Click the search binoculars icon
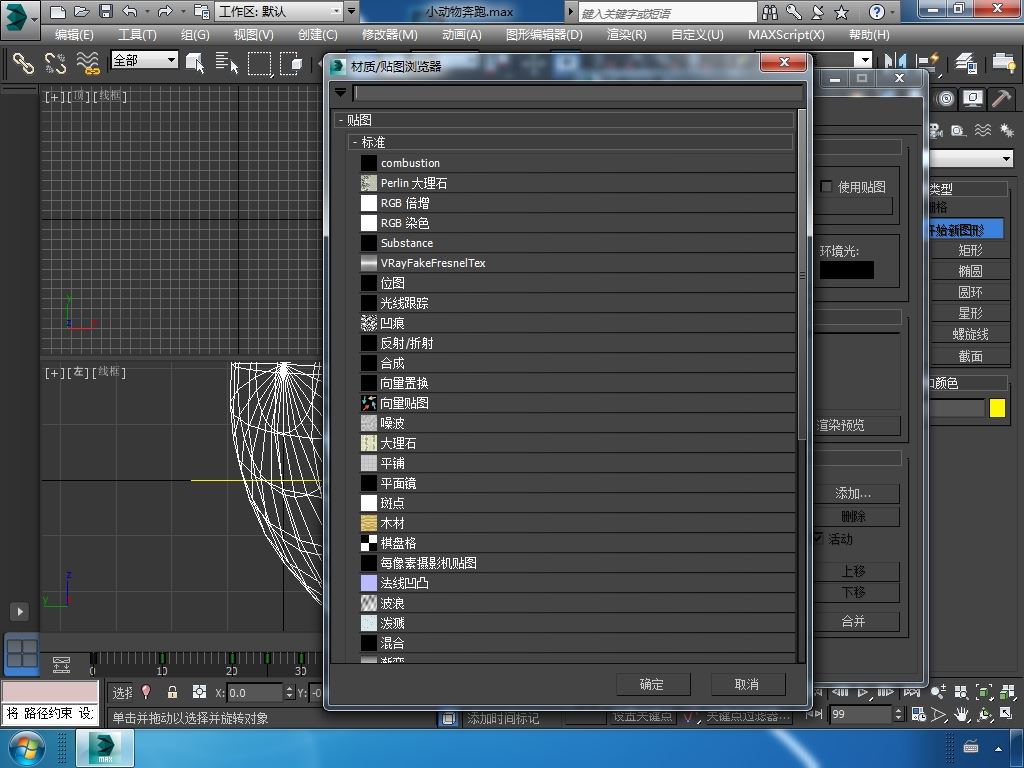1024x768 pixels. (770, 12)
